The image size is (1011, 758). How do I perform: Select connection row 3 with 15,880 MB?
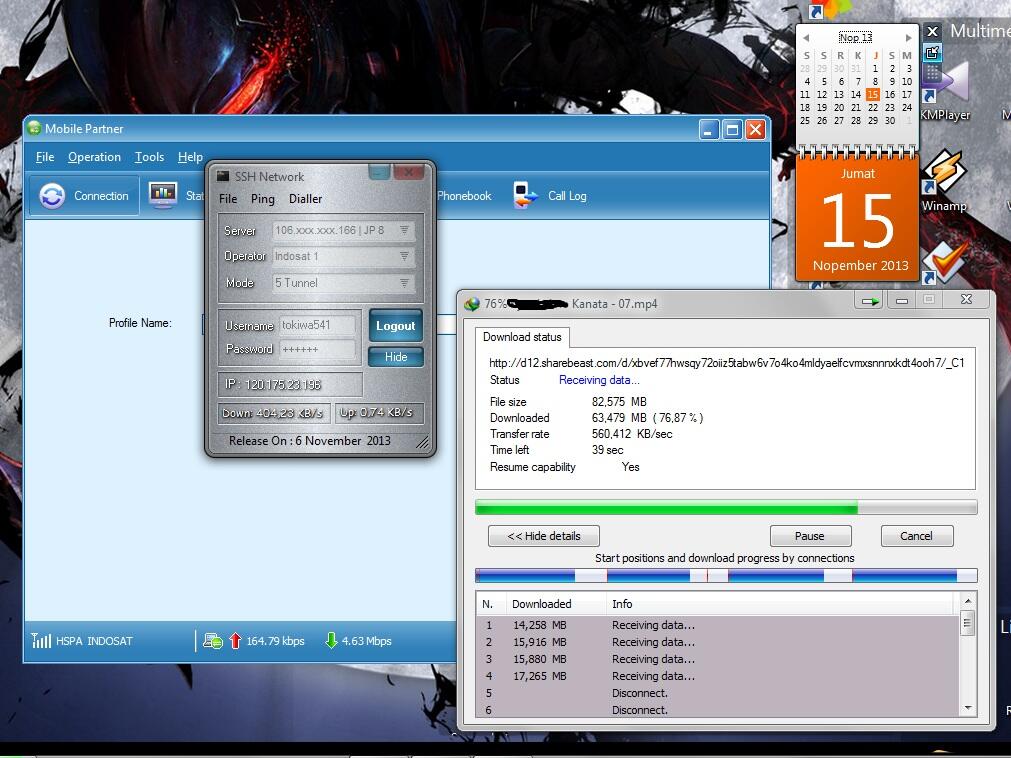point(718,659)
